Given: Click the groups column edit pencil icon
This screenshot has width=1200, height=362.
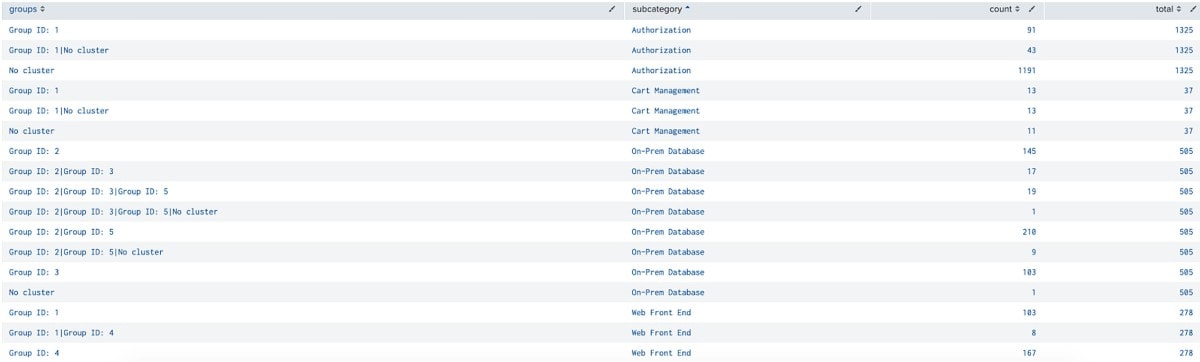Looking at the screenshot, I should 612,9.
